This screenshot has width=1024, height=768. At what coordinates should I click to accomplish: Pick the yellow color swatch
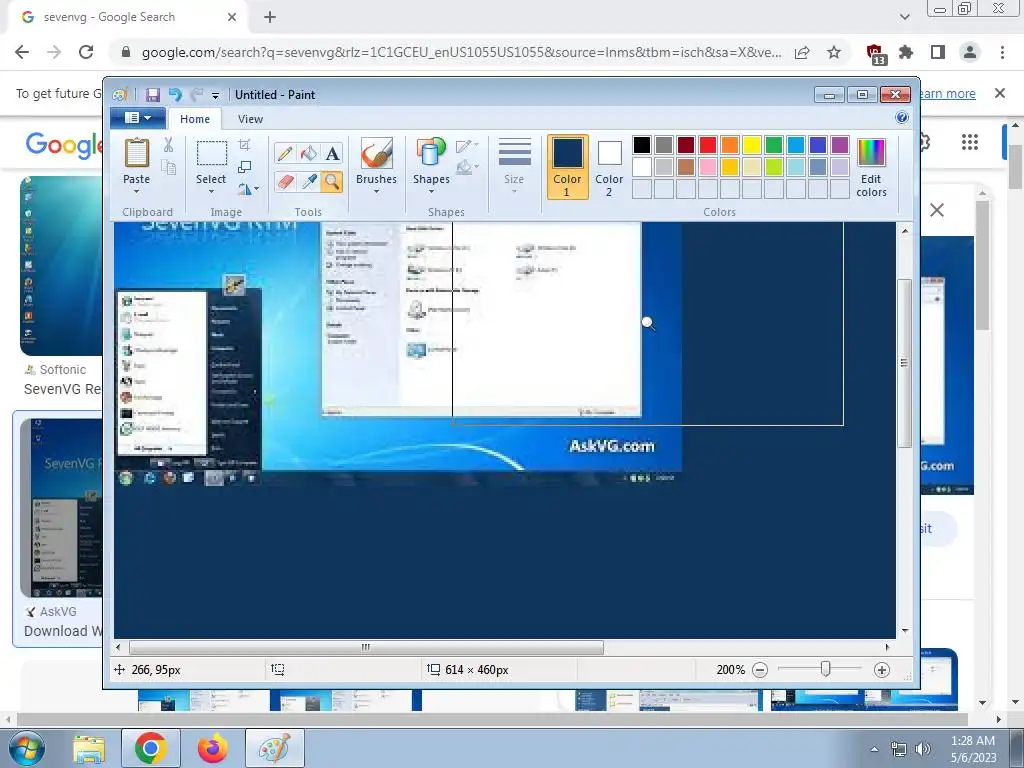pyautogui.click(x=752, y=144)
